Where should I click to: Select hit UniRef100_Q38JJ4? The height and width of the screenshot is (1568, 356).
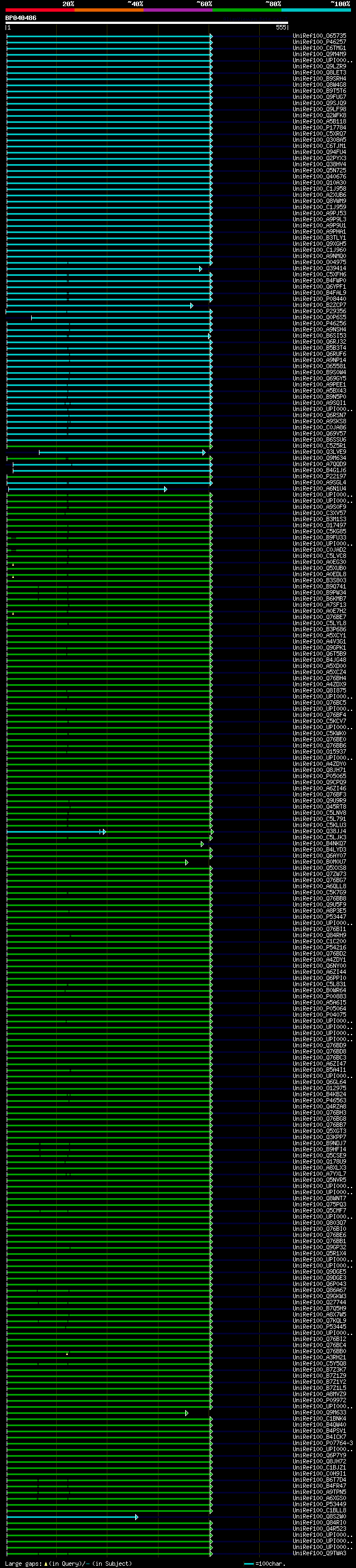319,832
